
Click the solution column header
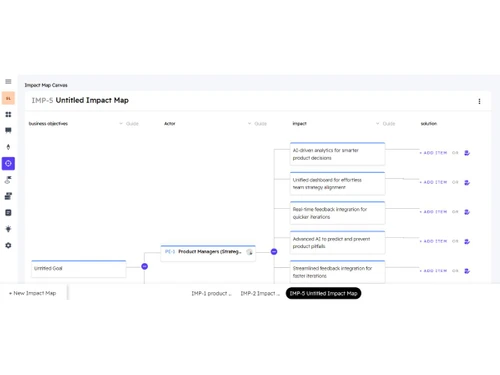coord(429,124)
